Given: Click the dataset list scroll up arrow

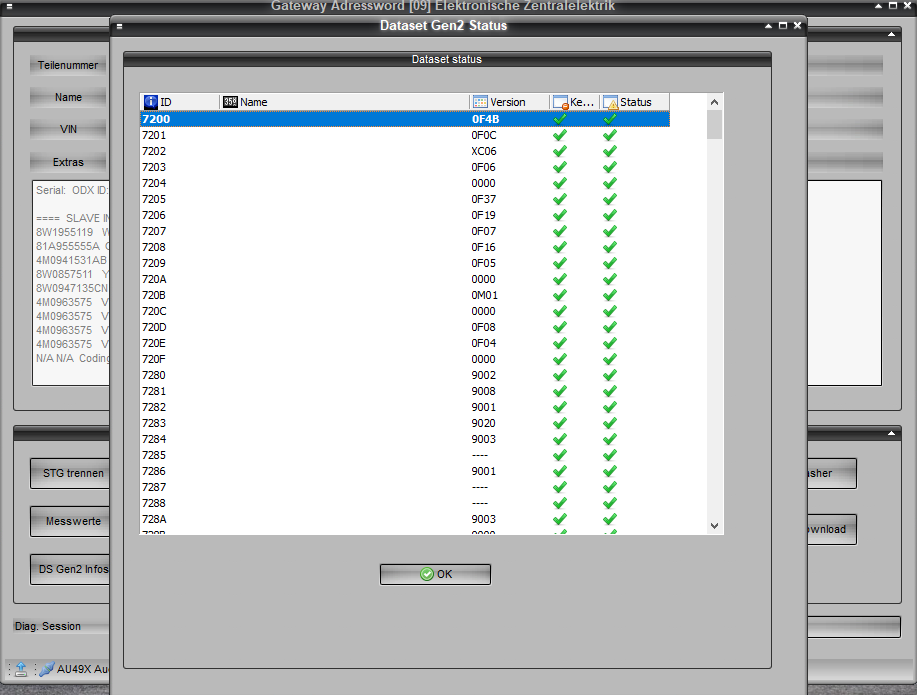Looking at the screenshot, I should click(x=714, y=102).
